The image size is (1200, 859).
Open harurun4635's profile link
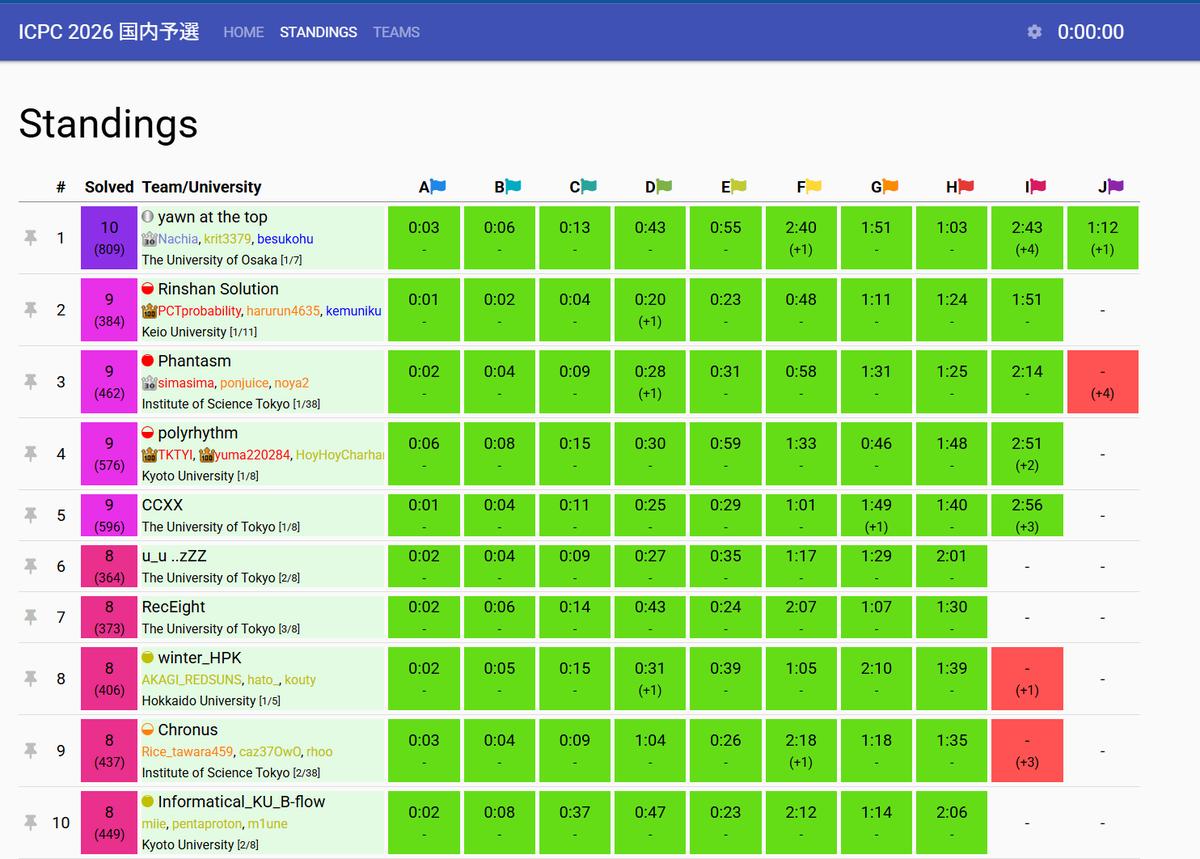pos(283,311)
